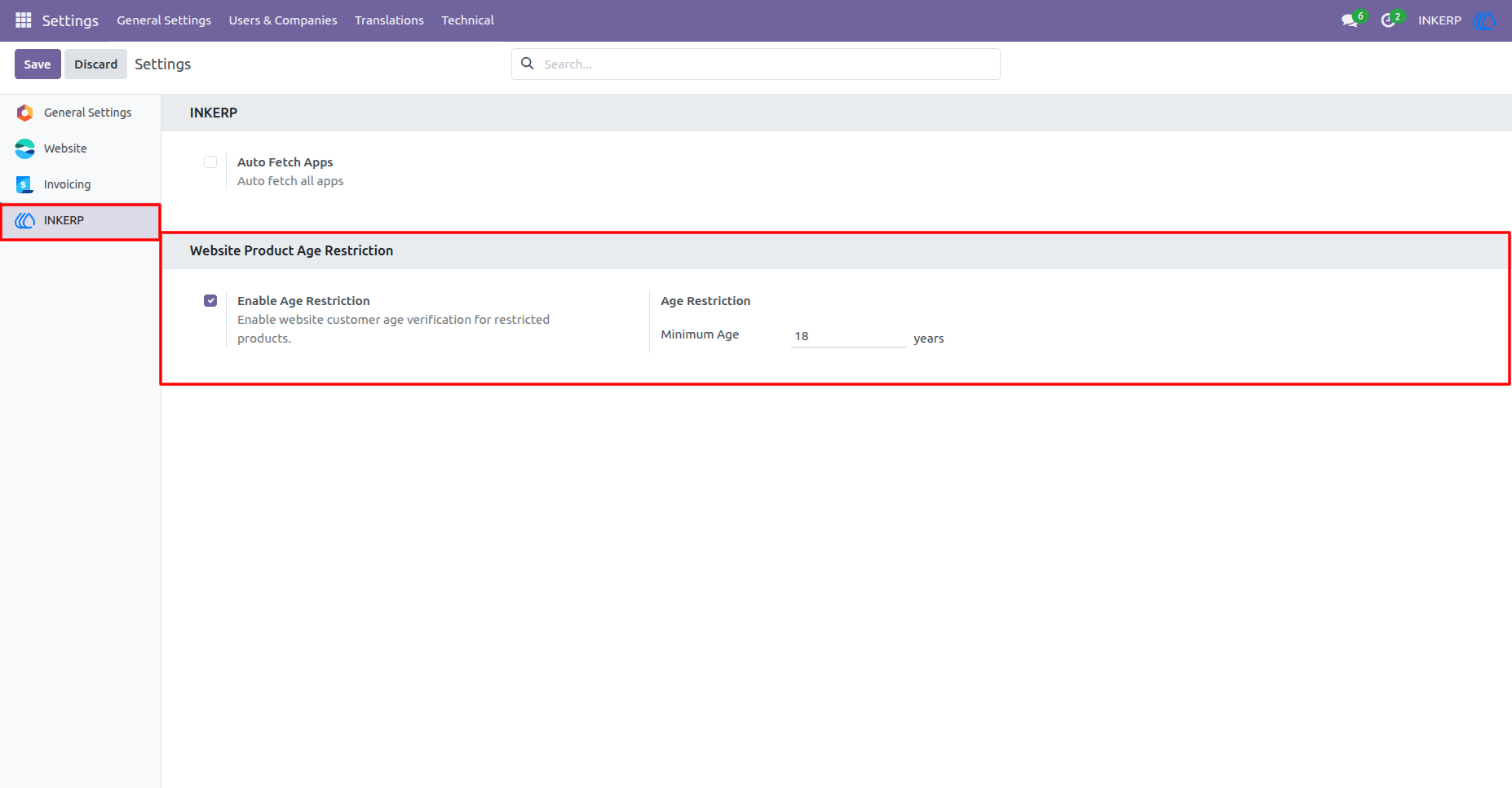Click the Minimum Age input field

pyautogui.click(x=848, y=336)
